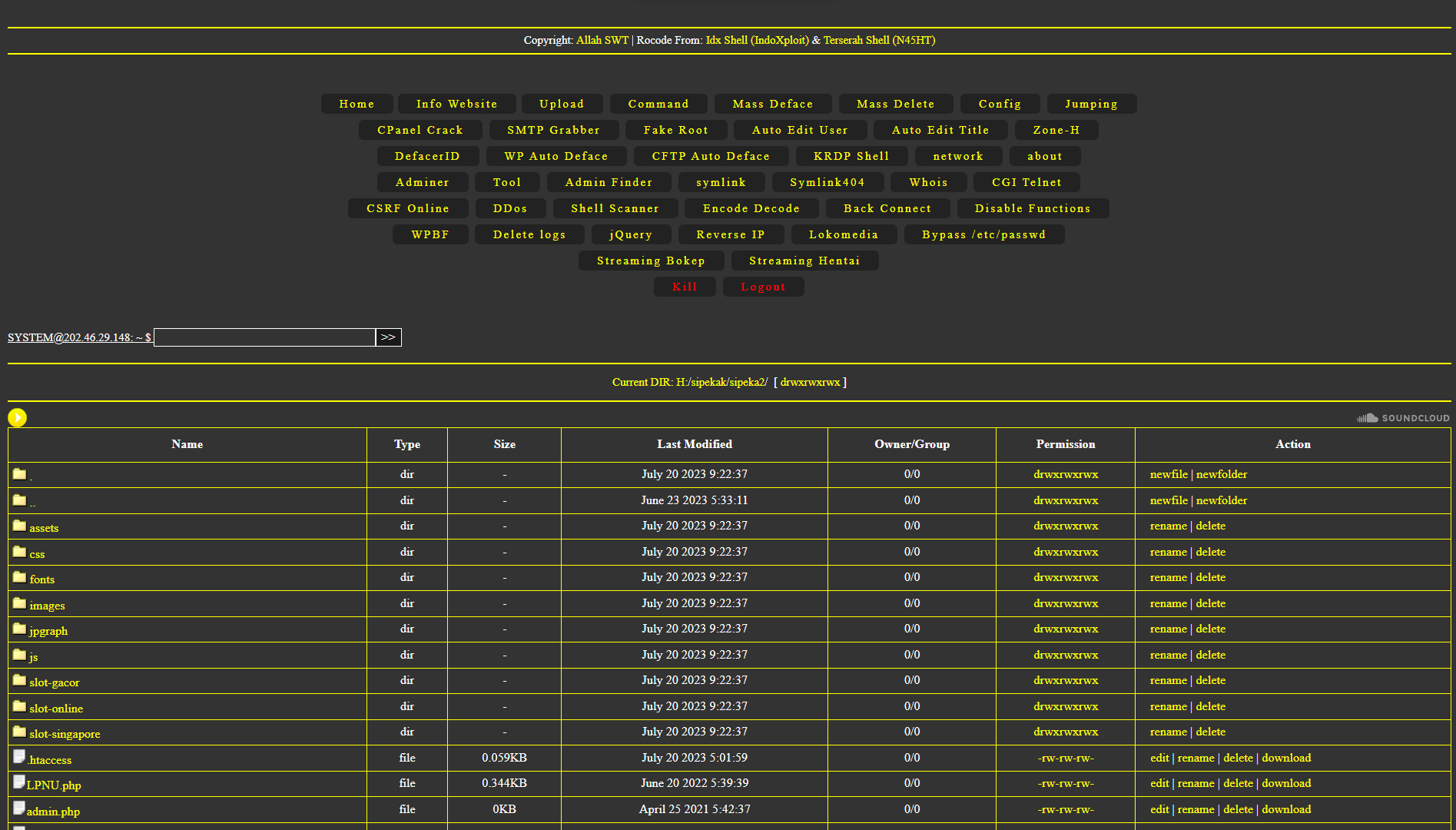Click the jpgraph folder icon
The image size is (1456, 830).
[x=19, y=629]
